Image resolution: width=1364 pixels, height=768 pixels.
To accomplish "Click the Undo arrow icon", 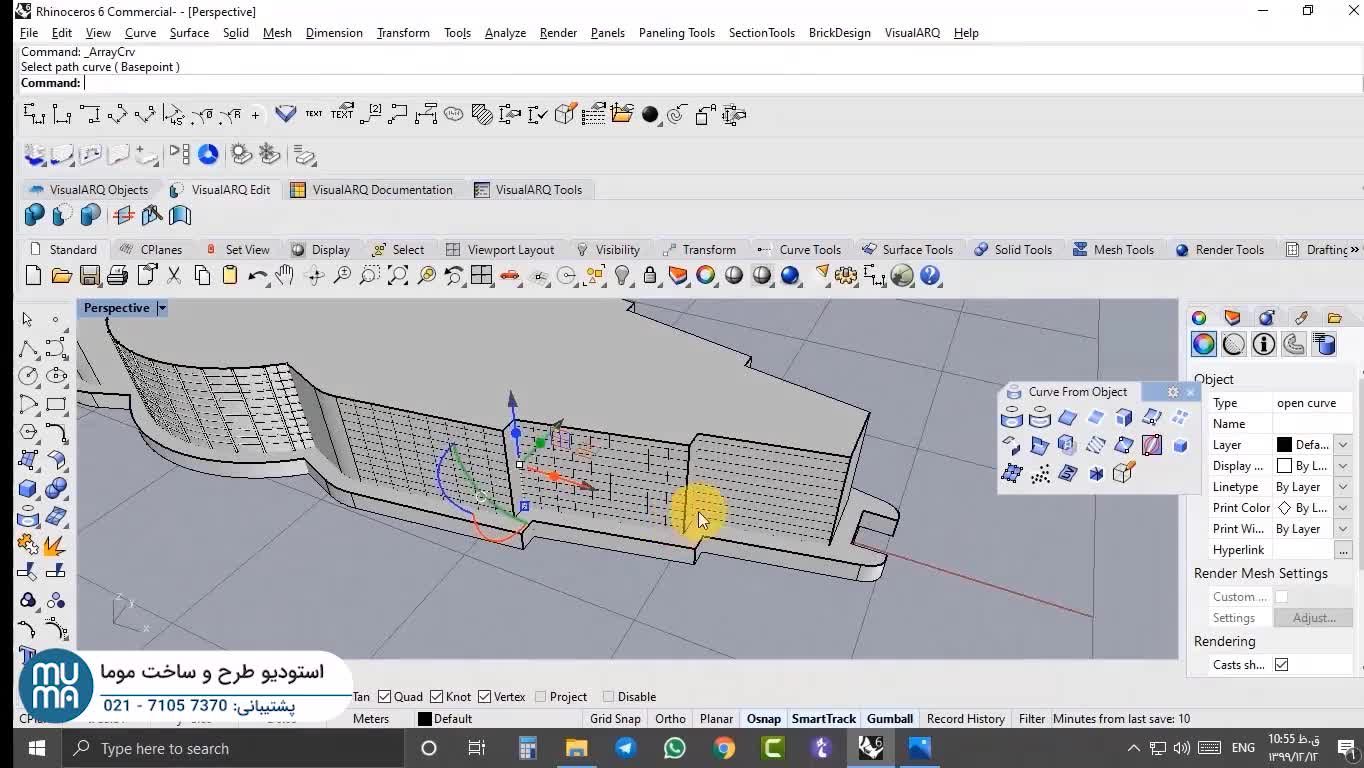I will tap(256, 276).
